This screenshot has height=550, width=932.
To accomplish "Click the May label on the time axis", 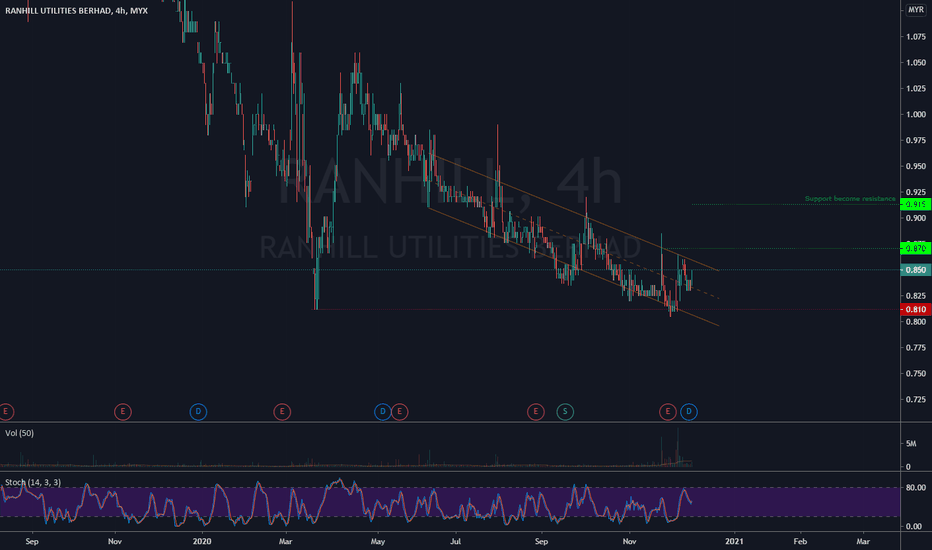I will coord(378,541).
